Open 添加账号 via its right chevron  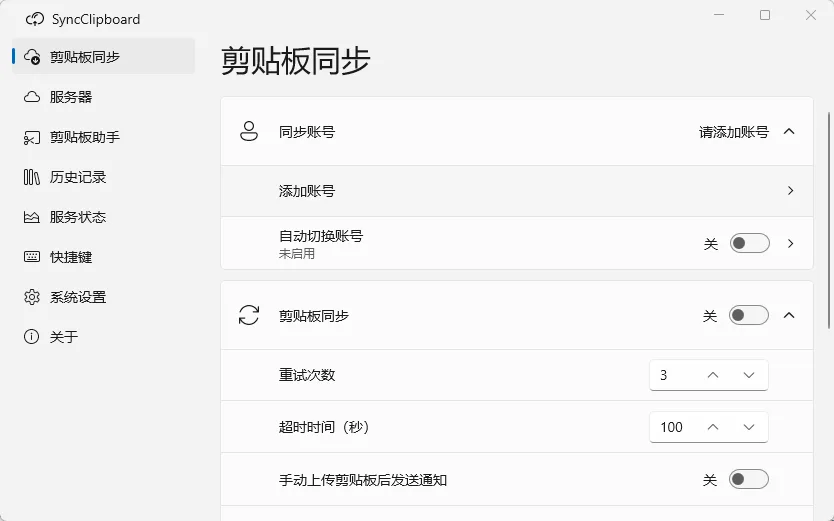point(790,190)
